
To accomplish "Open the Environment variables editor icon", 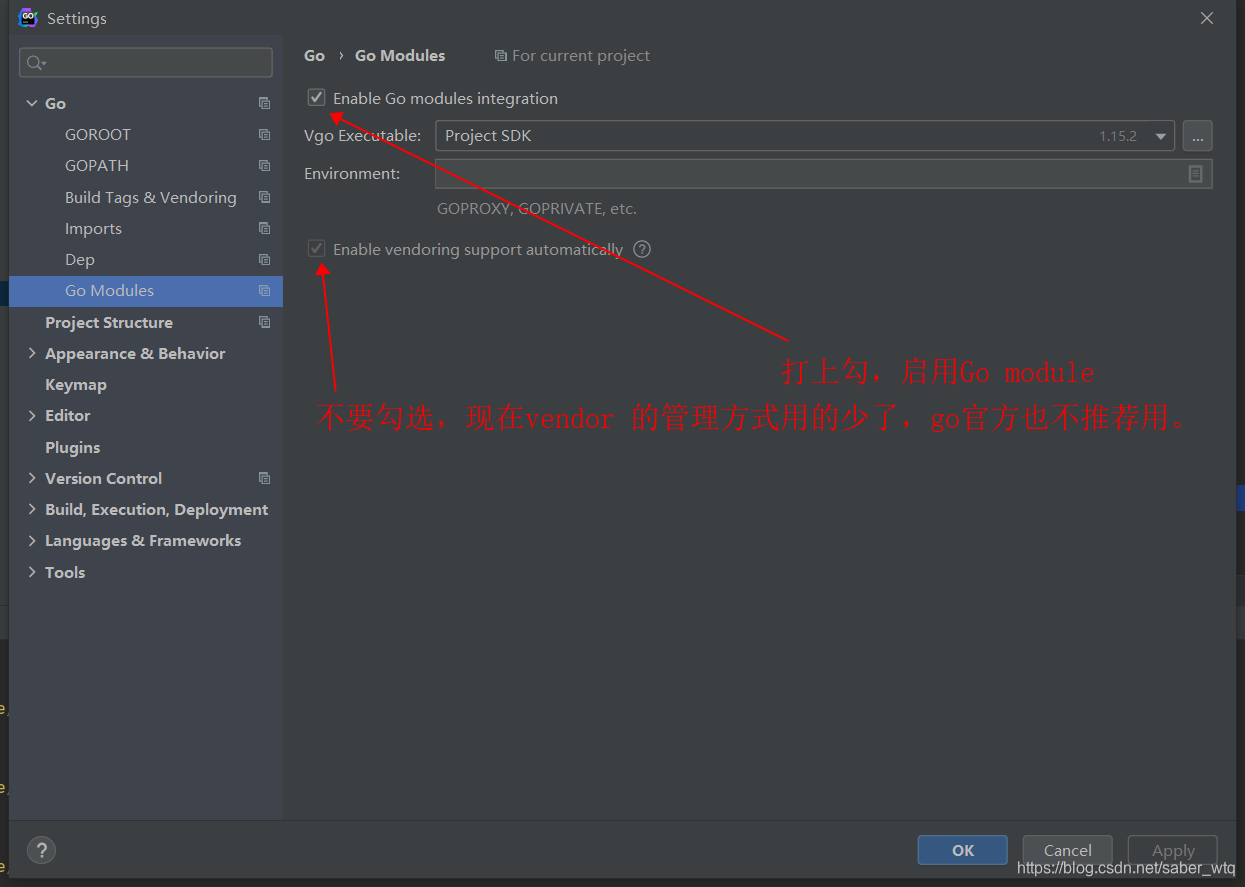I will (x=1195, y=174).
